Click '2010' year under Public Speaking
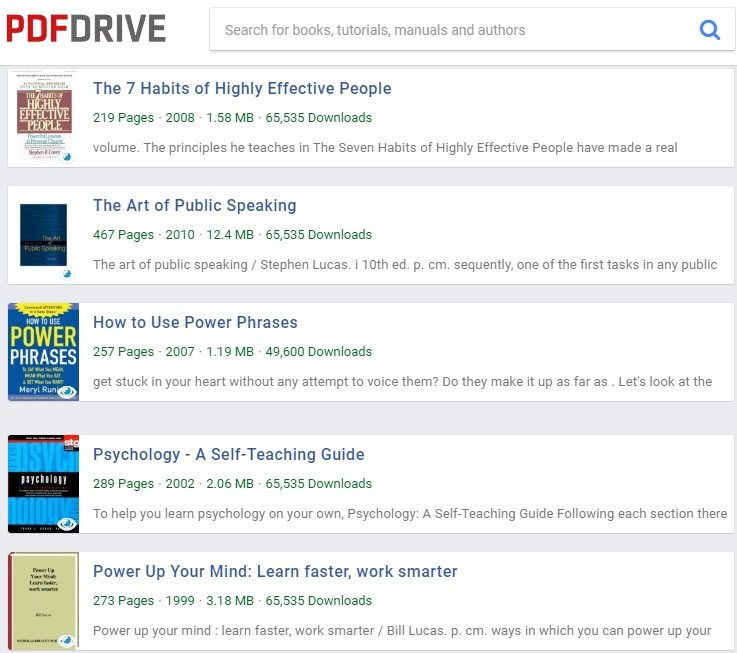This screenshot has height=653, width=737. click(x=180, y=235)
